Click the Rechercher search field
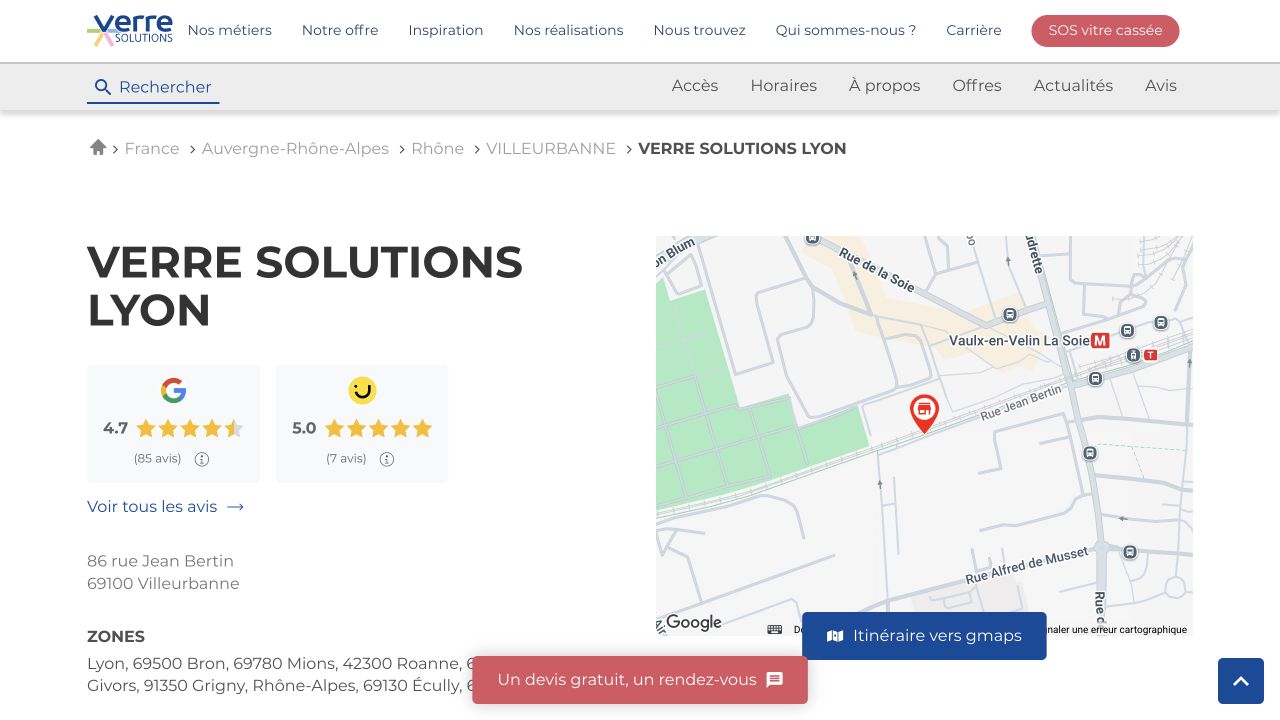Viewport: 1280px width, 720px height. click(x=153, y=87)
